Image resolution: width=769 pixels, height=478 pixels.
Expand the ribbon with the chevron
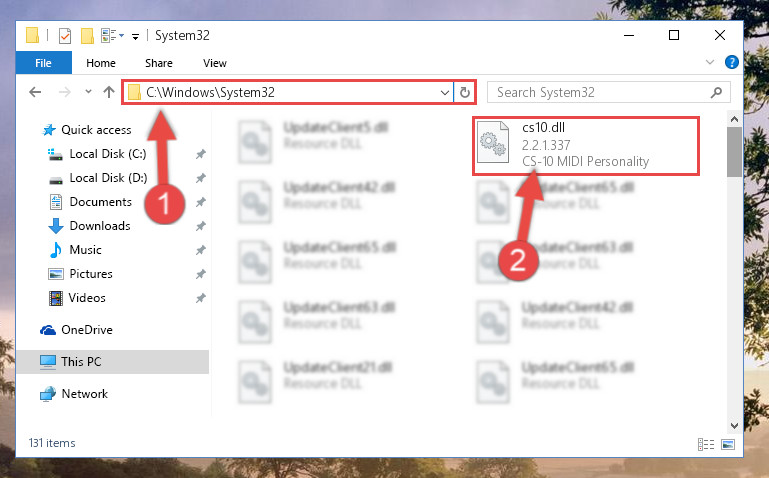(x=709, y=62)
